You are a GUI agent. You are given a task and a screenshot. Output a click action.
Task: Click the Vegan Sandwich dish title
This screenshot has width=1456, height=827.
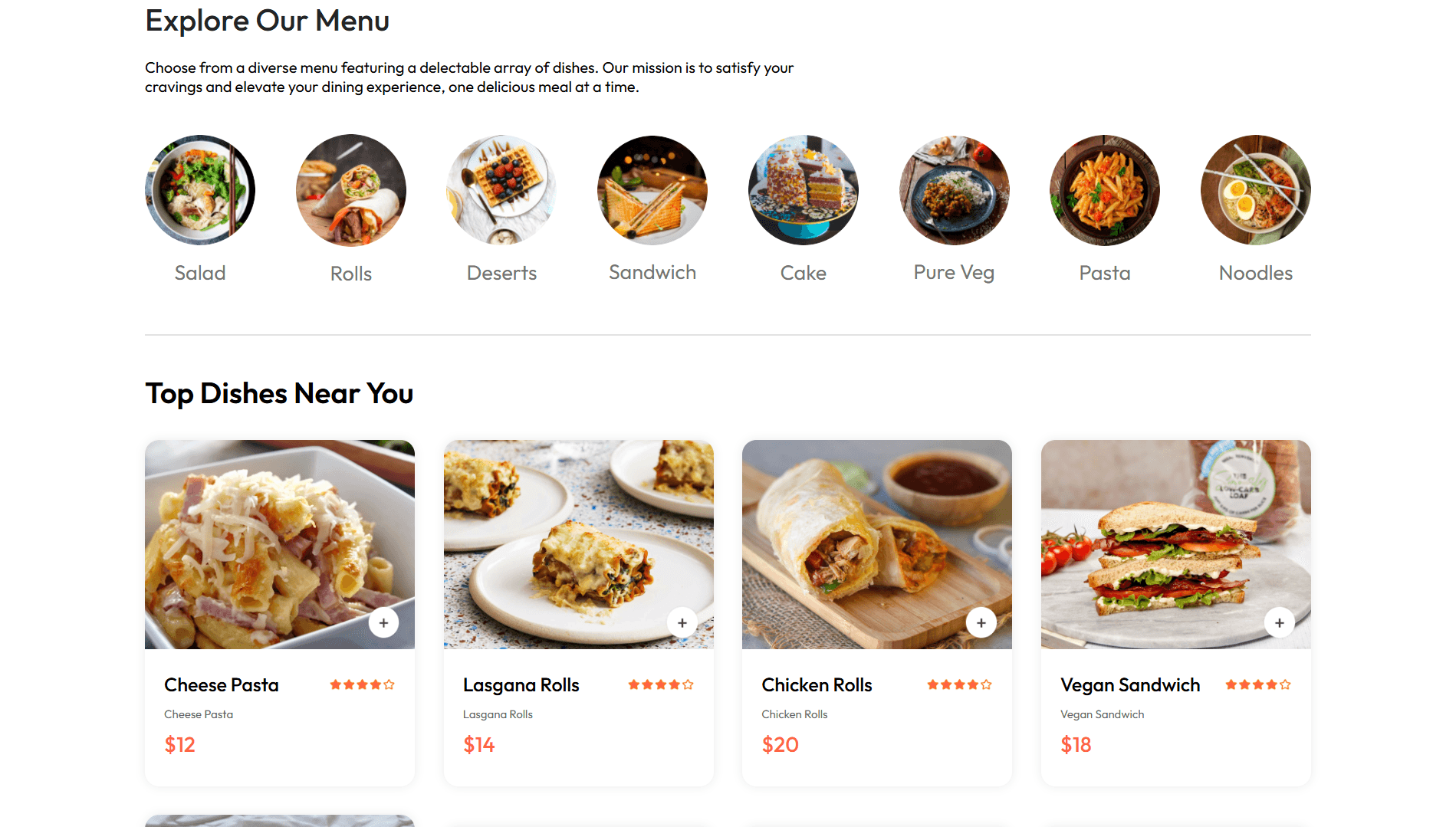pyautogui.click(x=1130, y=685)
